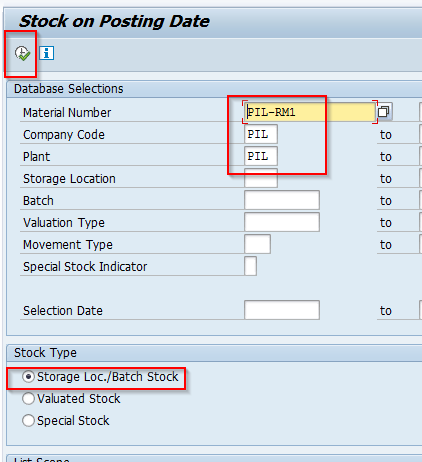Image resolution: width=422 pixels, height=462 pixels.
Task: Click the Storage Location field
Action: pos(261,178)
